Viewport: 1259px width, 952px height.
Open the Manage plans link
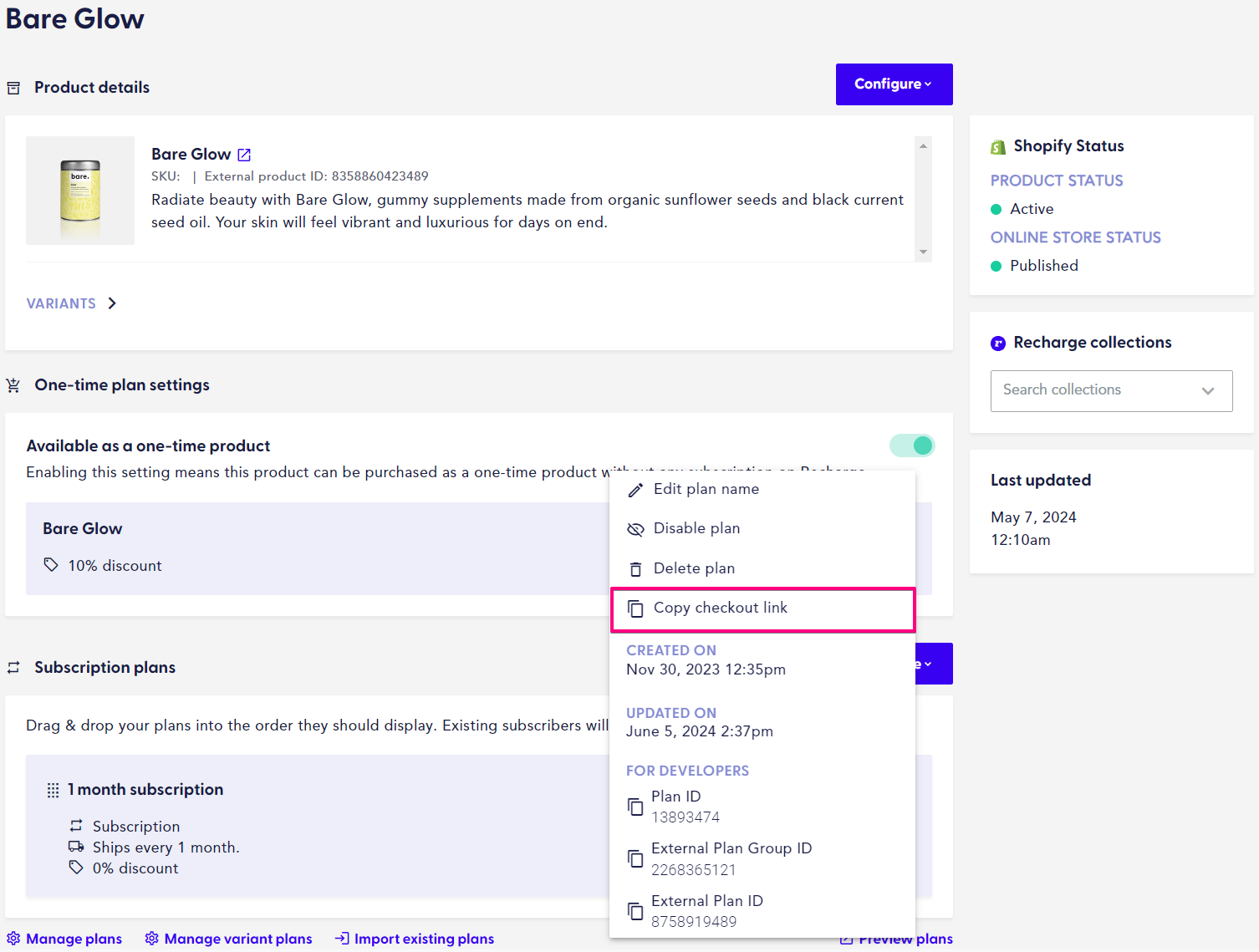[x=74, y=939]
